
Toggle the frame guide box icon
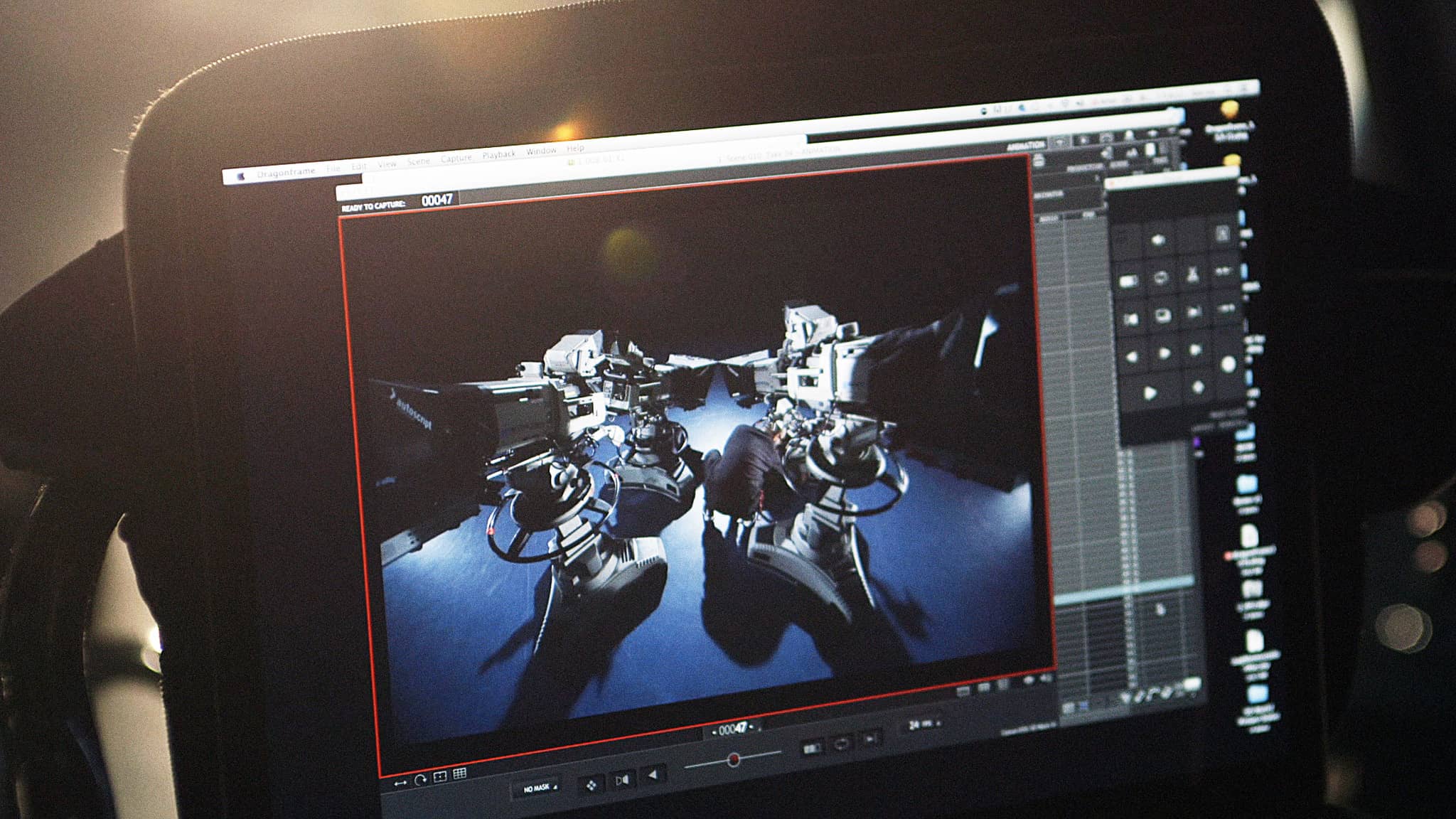pos(440,776)
